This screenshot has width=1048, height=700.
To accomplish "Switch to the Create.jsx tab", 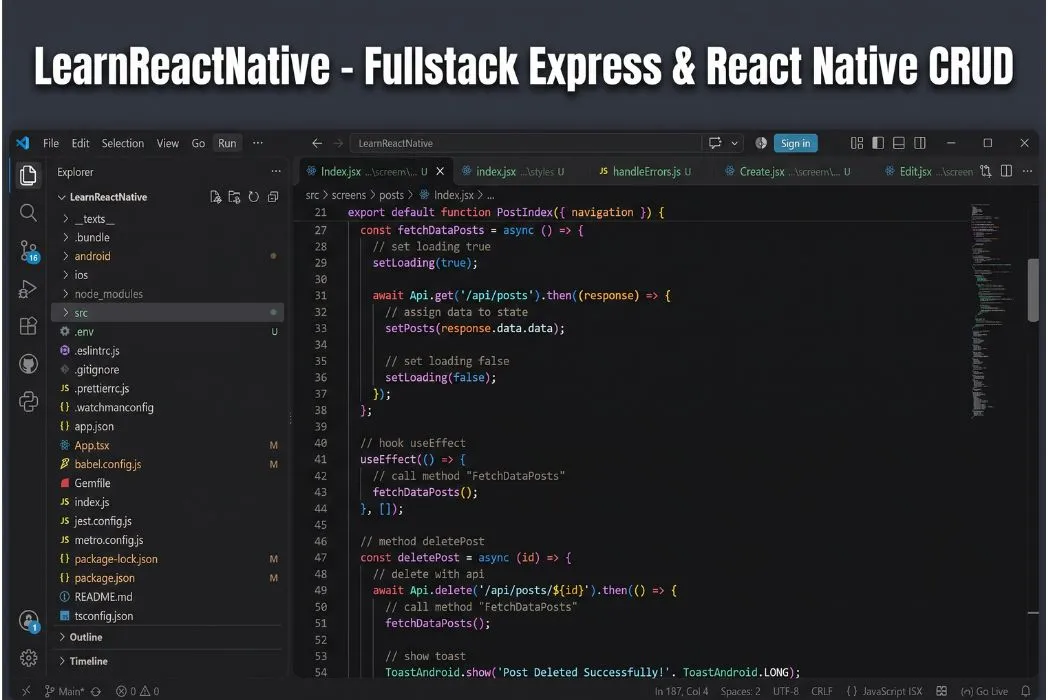I will [787, 172].
